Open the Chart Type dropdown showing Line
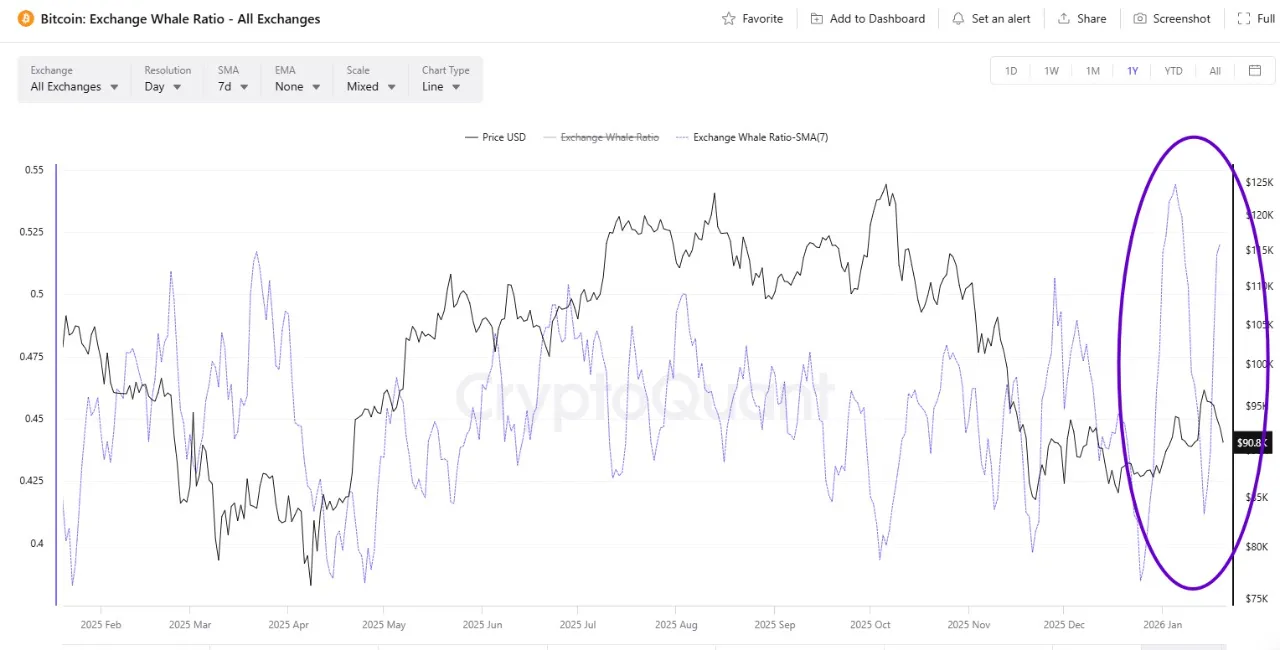1280x650 pixels. [440, 86]
